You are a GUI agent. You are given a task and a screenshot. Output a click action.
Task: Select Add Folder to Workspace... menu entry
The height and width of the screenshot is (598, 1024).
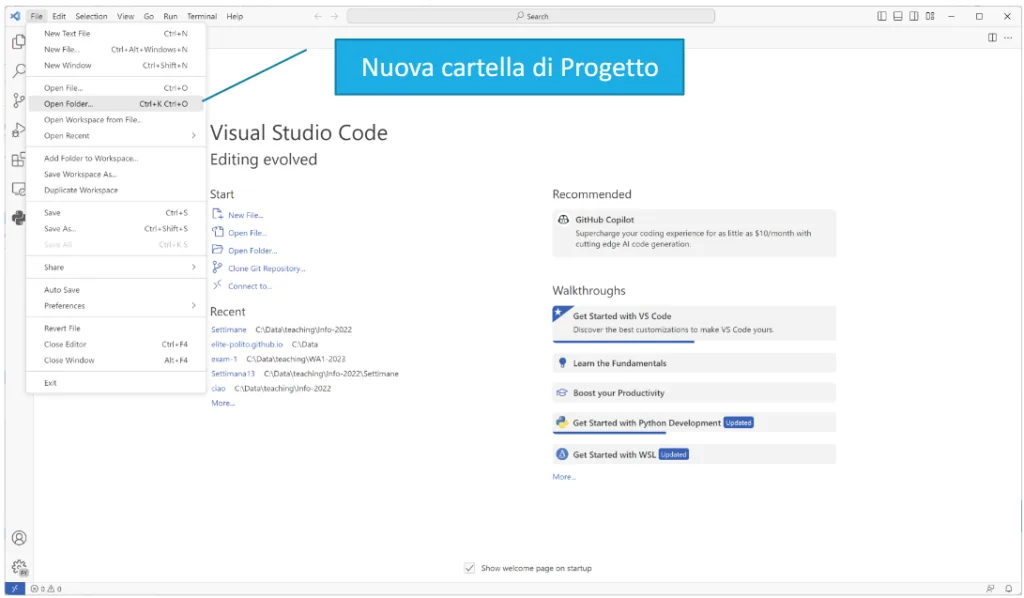[x=116, y=158]
